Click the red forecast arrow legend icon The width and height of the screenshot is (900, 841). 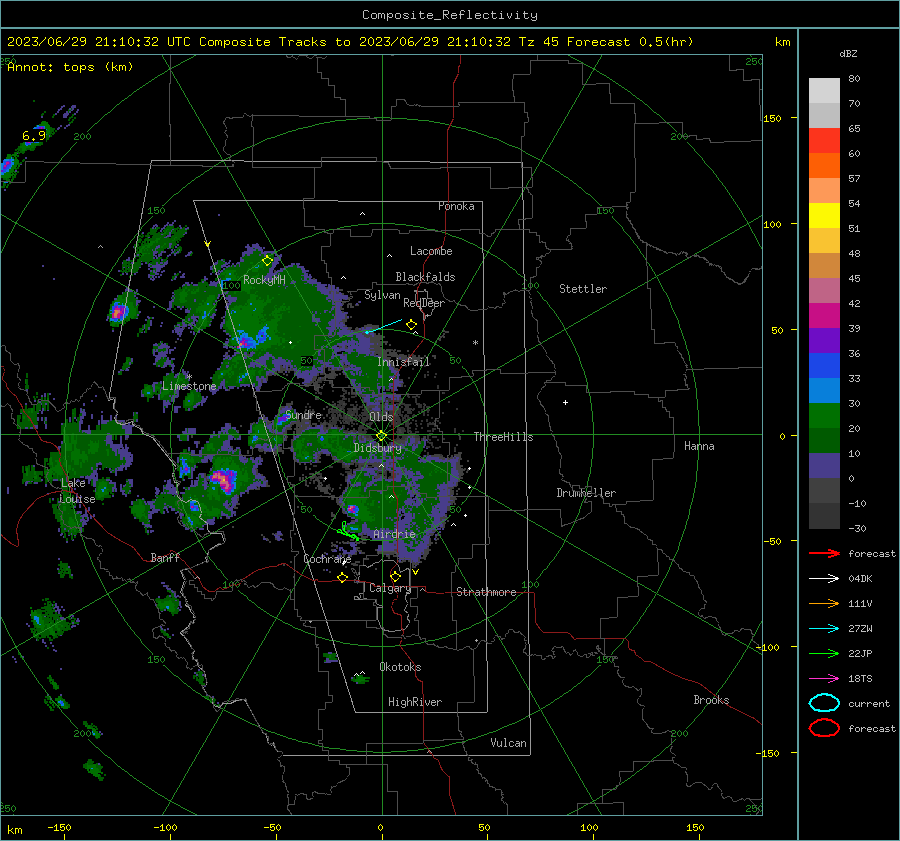tap(824, 553)
